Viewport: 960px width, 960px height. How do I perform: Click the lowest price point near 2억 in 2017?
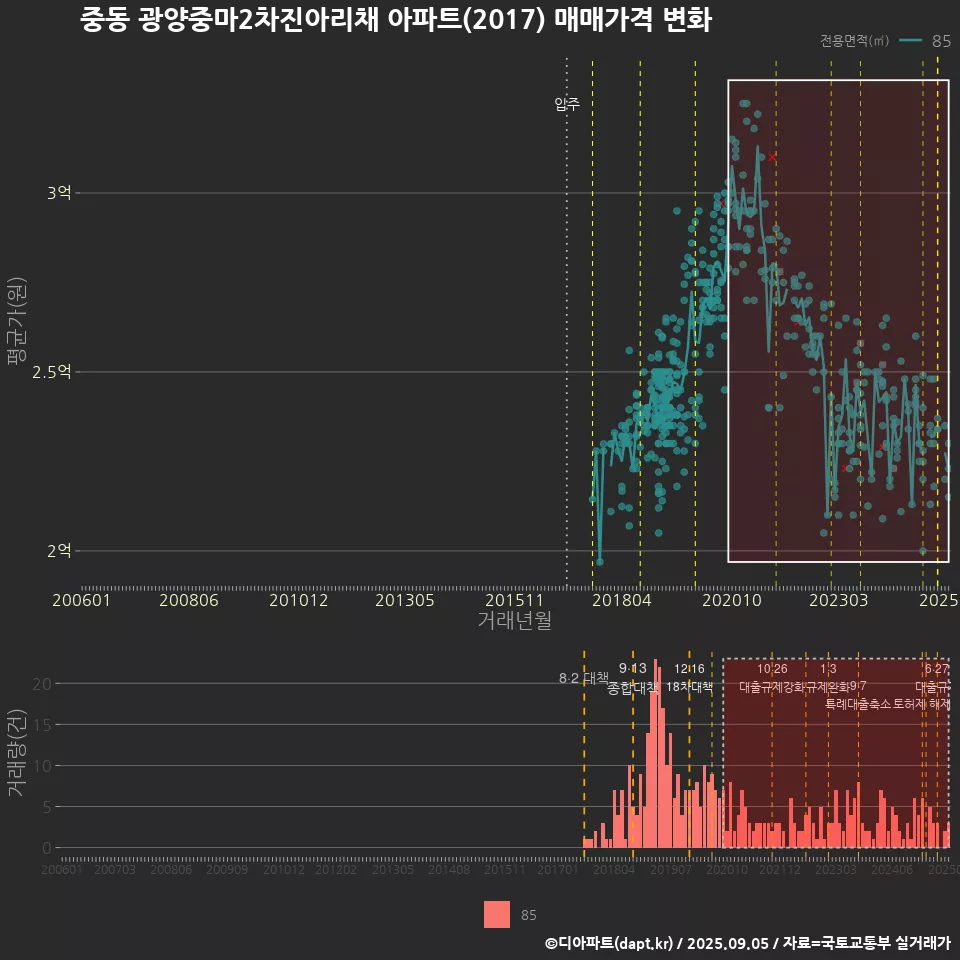599,561
